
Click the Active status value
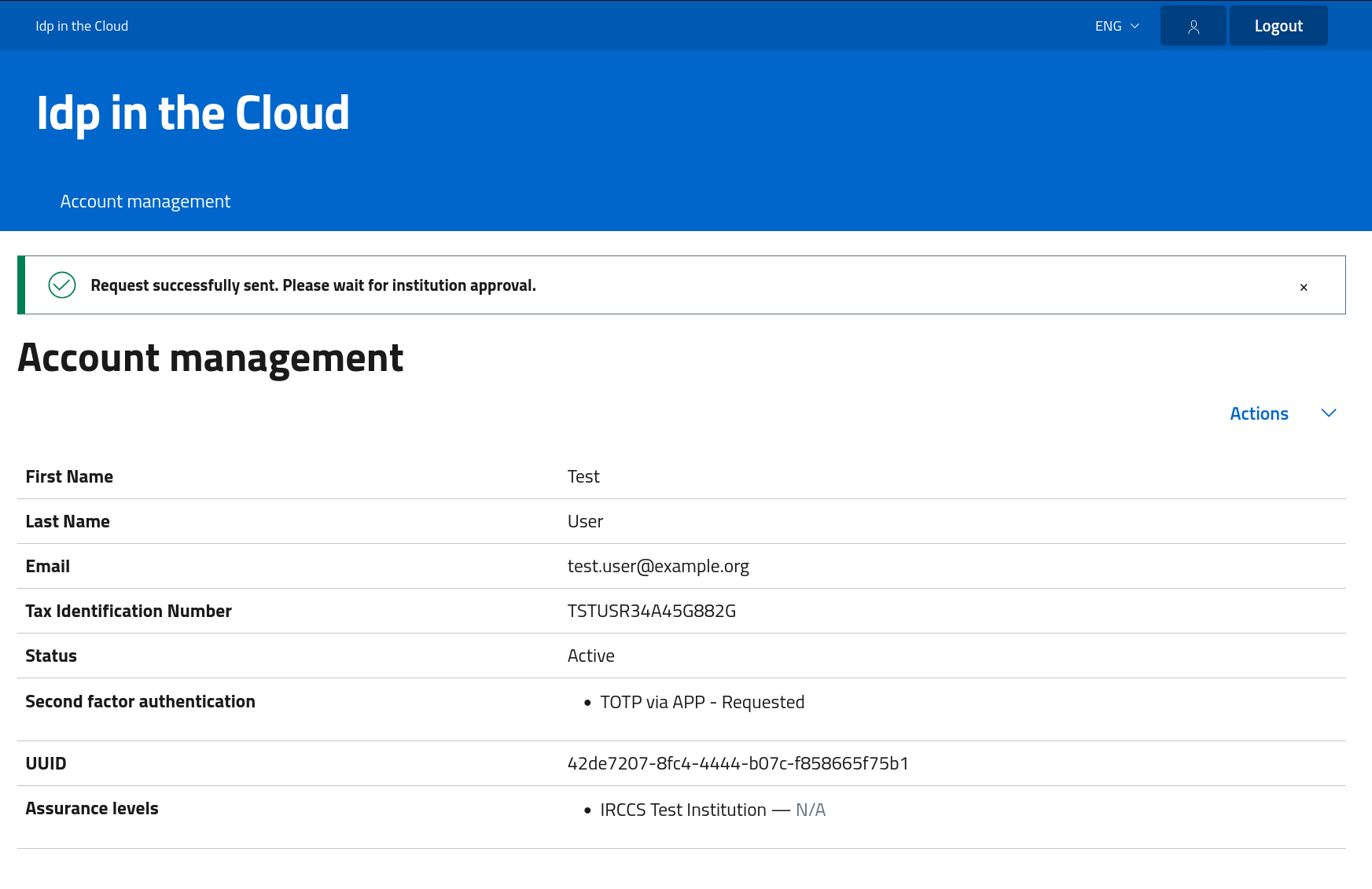pos(591,656)
